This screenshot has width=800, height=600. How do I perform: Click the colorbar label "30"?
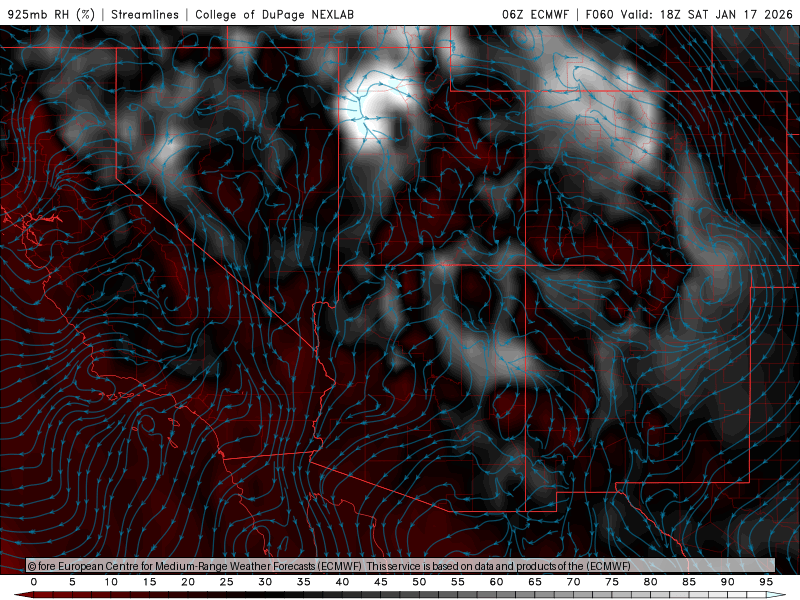(265, 582)
